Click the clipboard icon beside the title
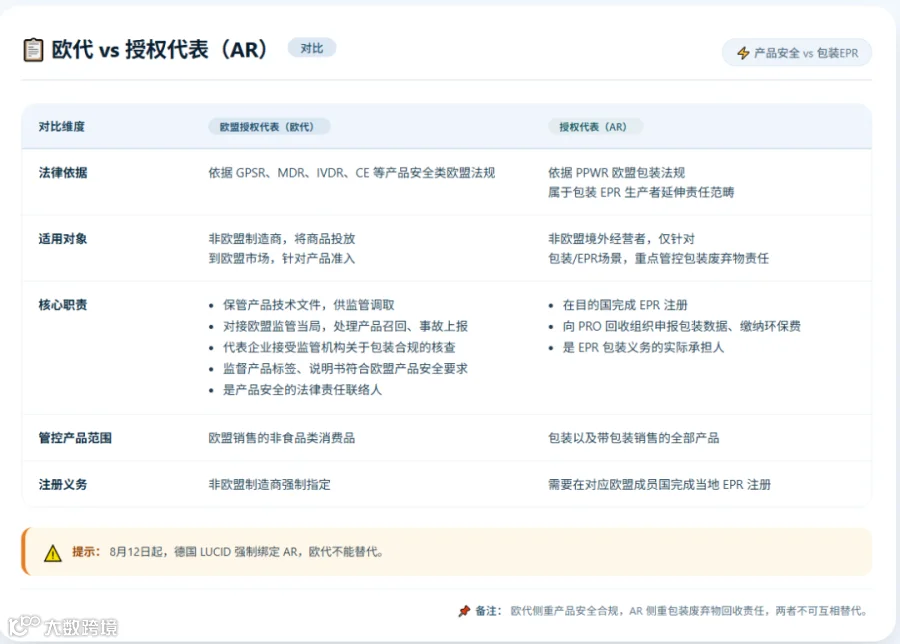This screenshot has height=644, width=900. coord(33,50)
